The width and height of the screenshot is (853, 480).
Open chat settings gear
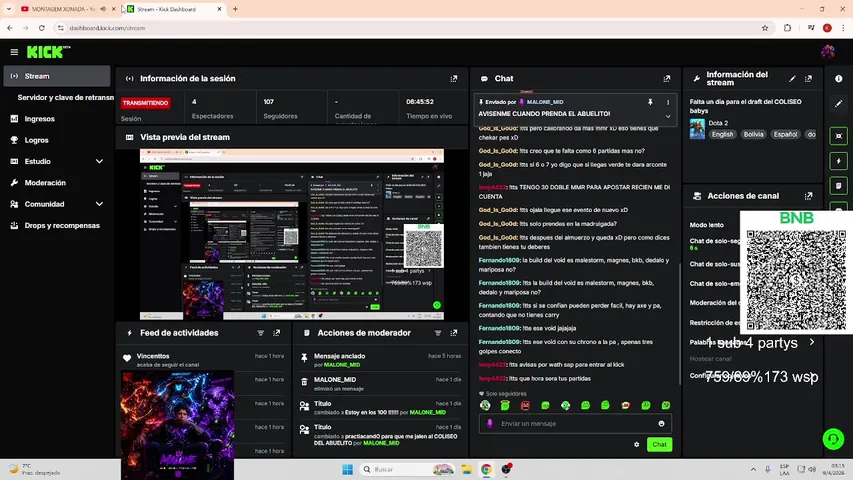click(636, 445)
